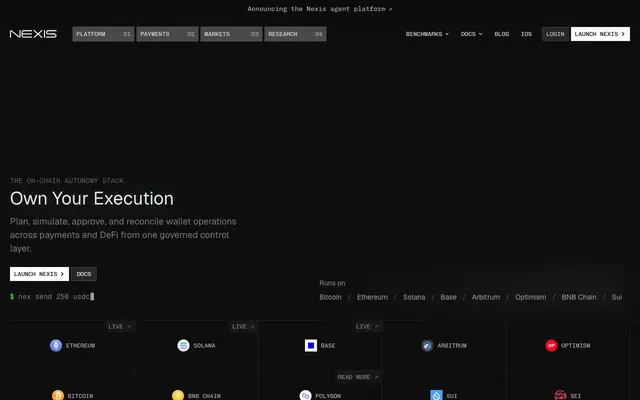Click the LIVE badge on Base card
640x400 pixels.
point(367,327)
